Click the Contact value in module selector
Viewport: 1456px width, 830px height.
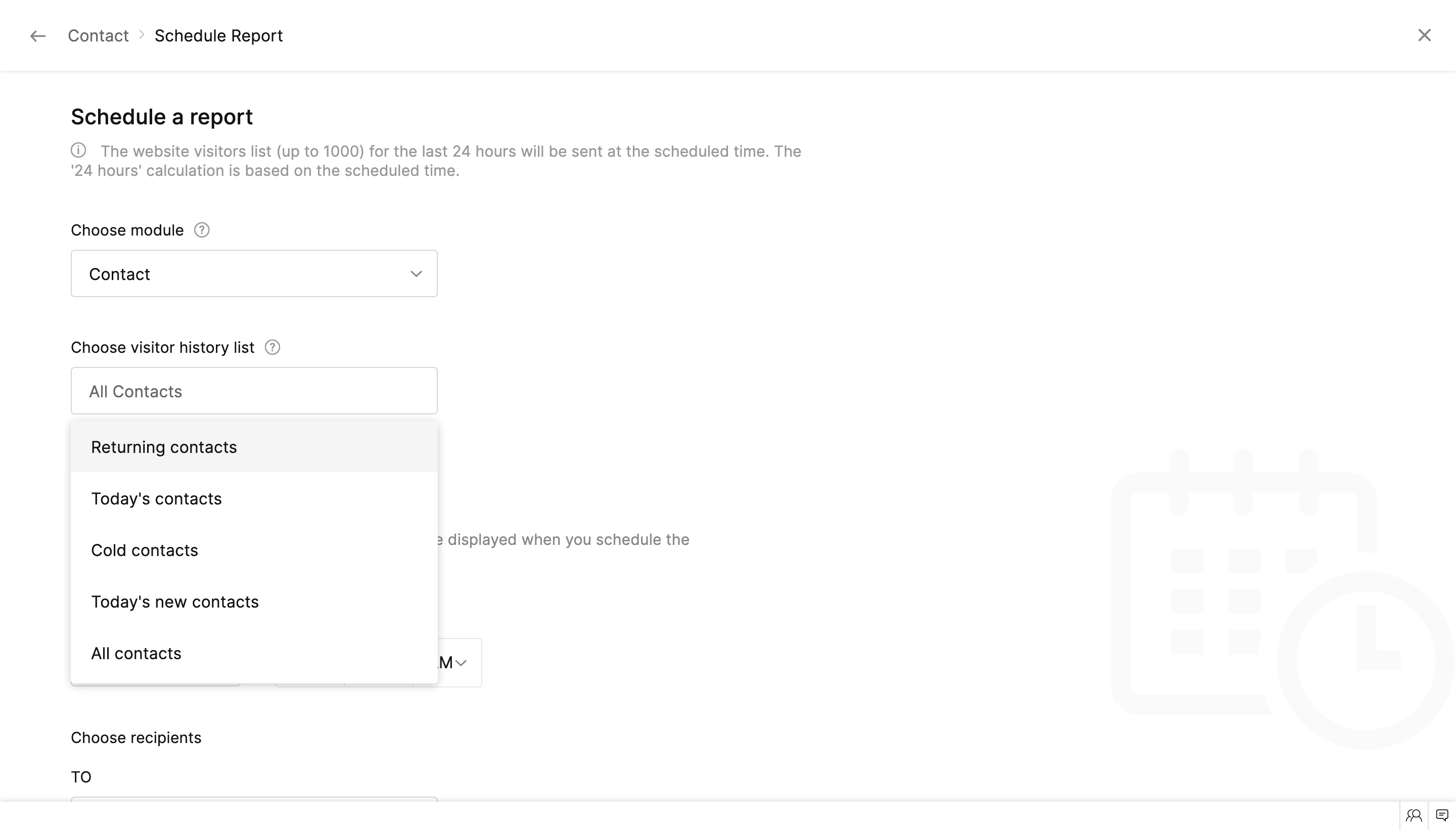point(120,274)
